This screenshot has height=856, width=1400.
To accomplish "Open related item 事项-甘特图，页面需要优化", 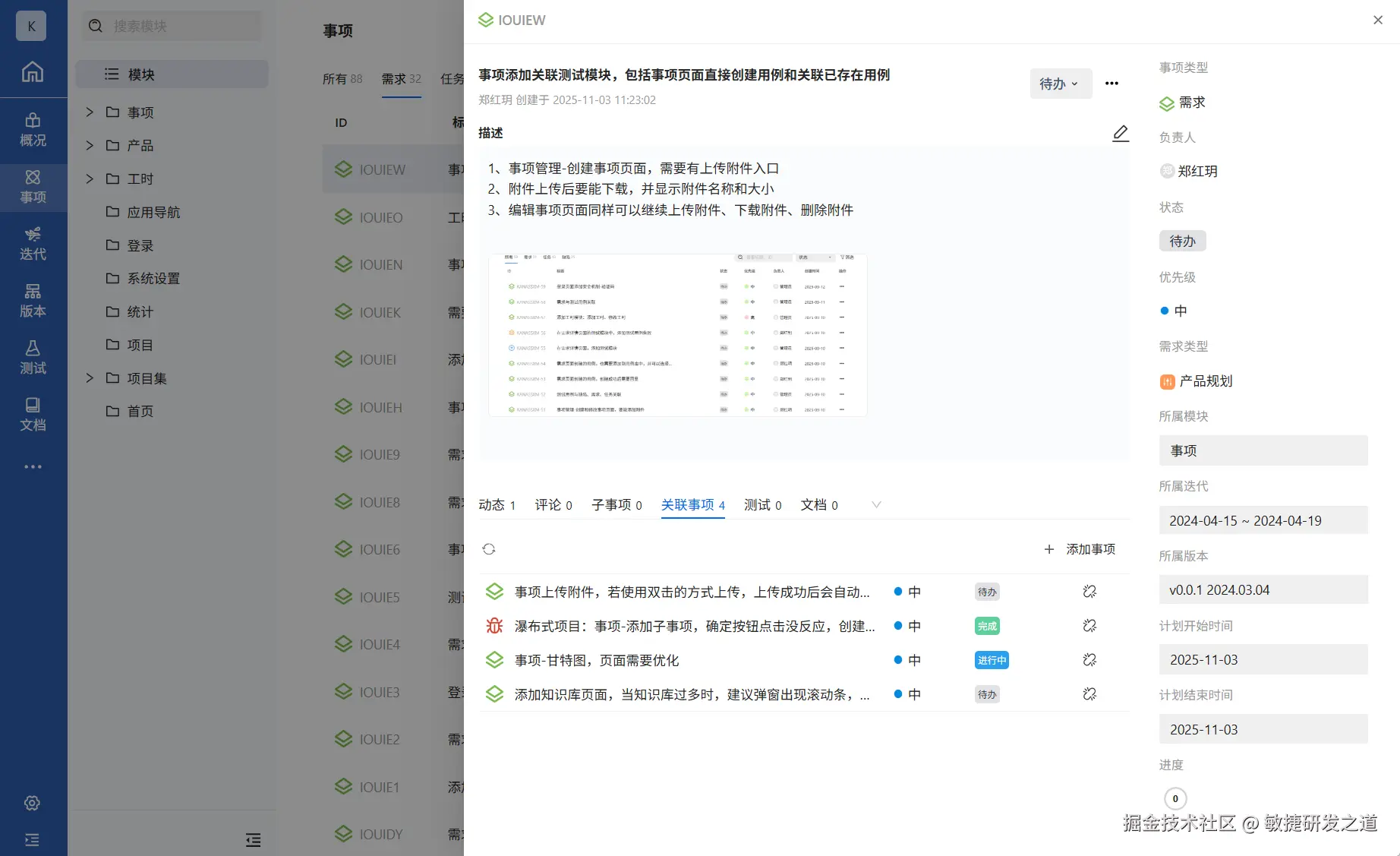I will (x=597, y=661).
